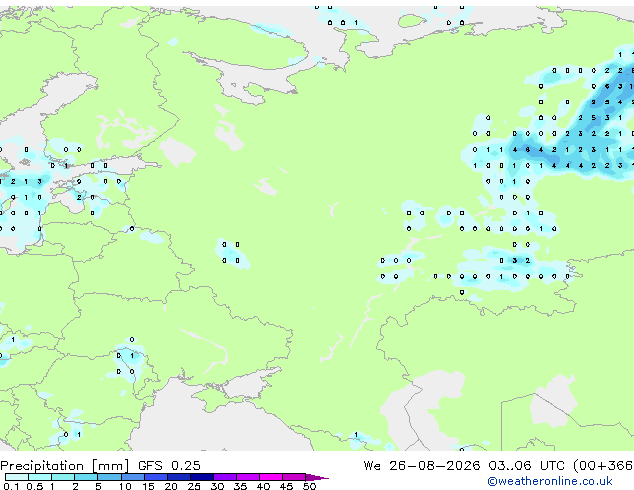The image size is (634, 490).
Task: Select the 30–35 mm purple legend swatch
Action: pyautogui.click(x=225, y=477)
